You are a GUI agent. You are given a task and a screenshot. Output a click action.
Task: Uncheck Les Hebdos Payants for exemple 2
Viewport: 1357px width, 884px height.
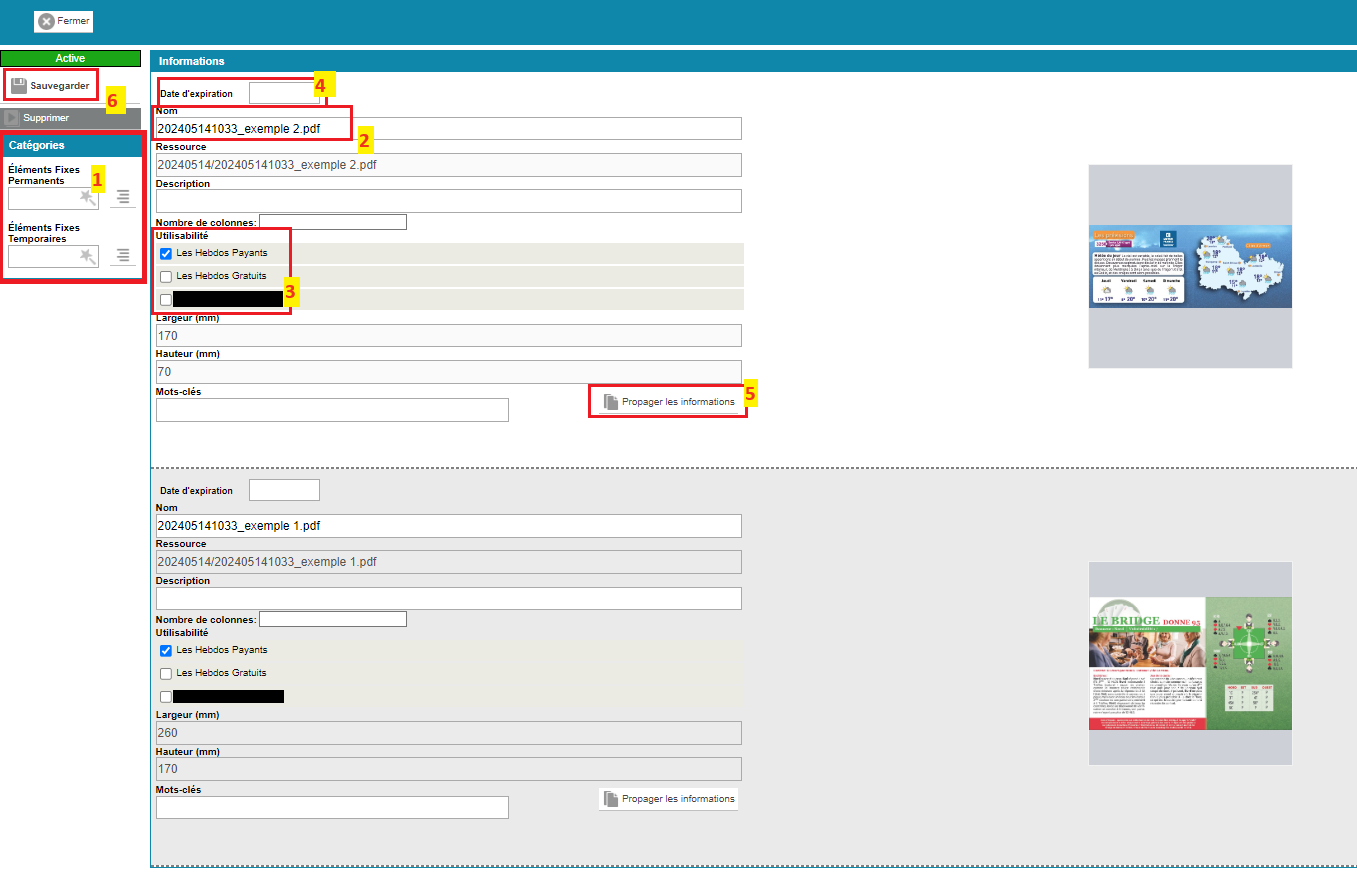pos(166,254)
